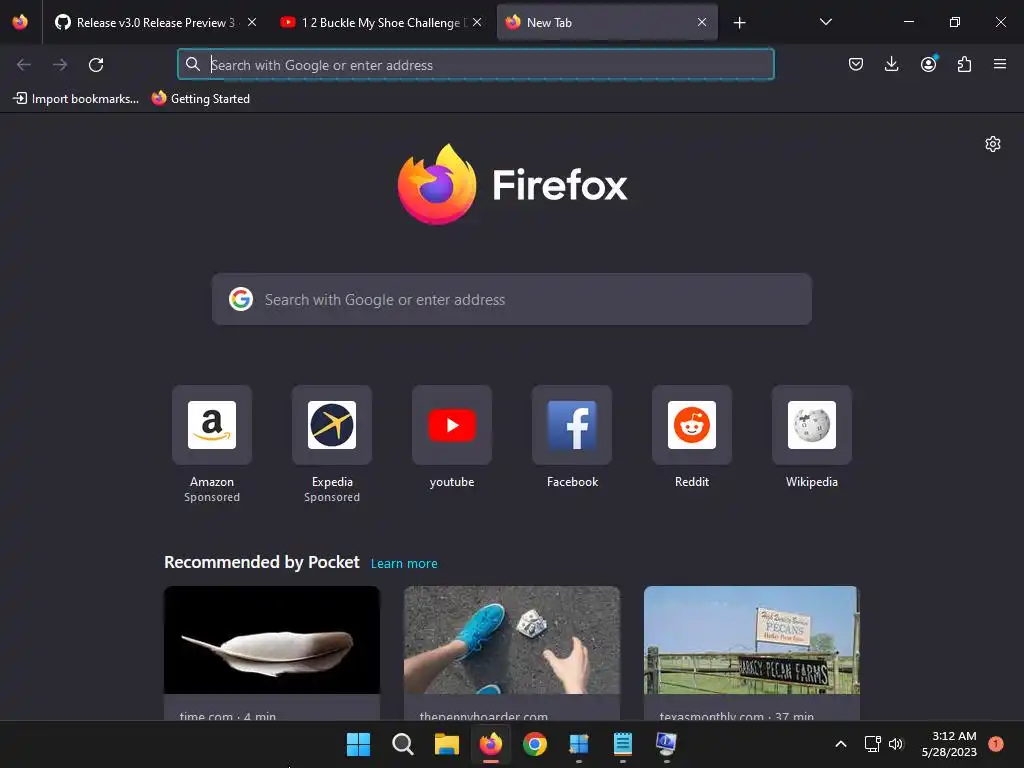This screenshot has width=1024, height=768.
Task: Switch to the Release v3.0 GitHub tab
Action: 145,23
